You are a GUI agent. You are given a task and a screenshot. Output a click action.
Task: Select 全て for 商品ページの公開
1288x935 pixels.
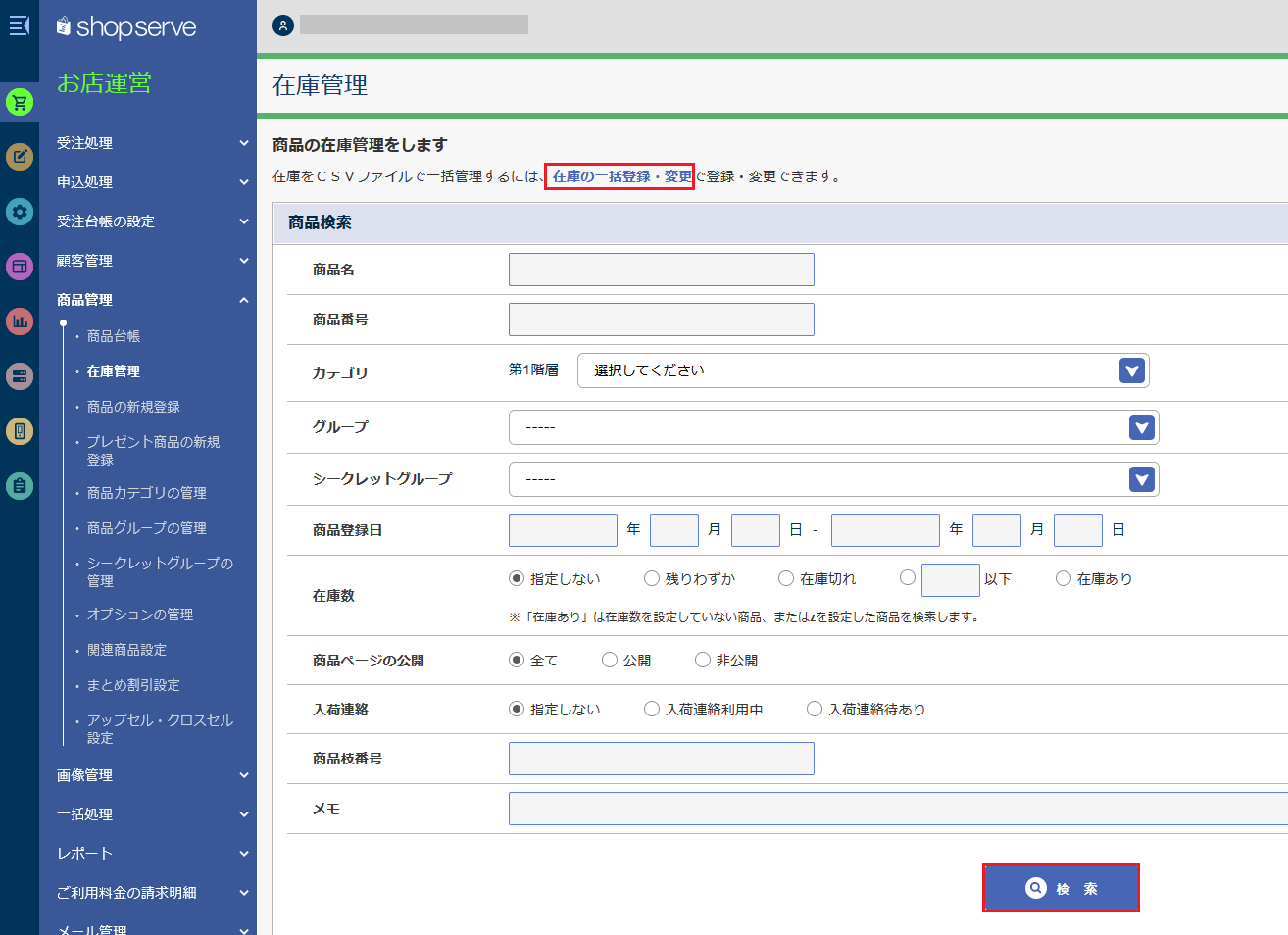(517, 660)
